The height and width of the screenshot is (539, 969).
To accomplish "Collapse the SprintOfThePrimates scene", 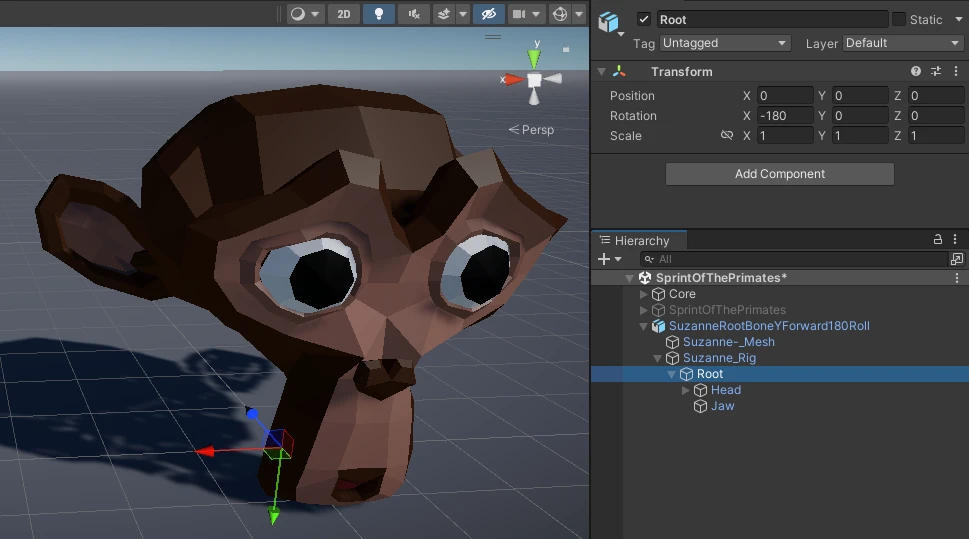I will [x=629, y=278].
